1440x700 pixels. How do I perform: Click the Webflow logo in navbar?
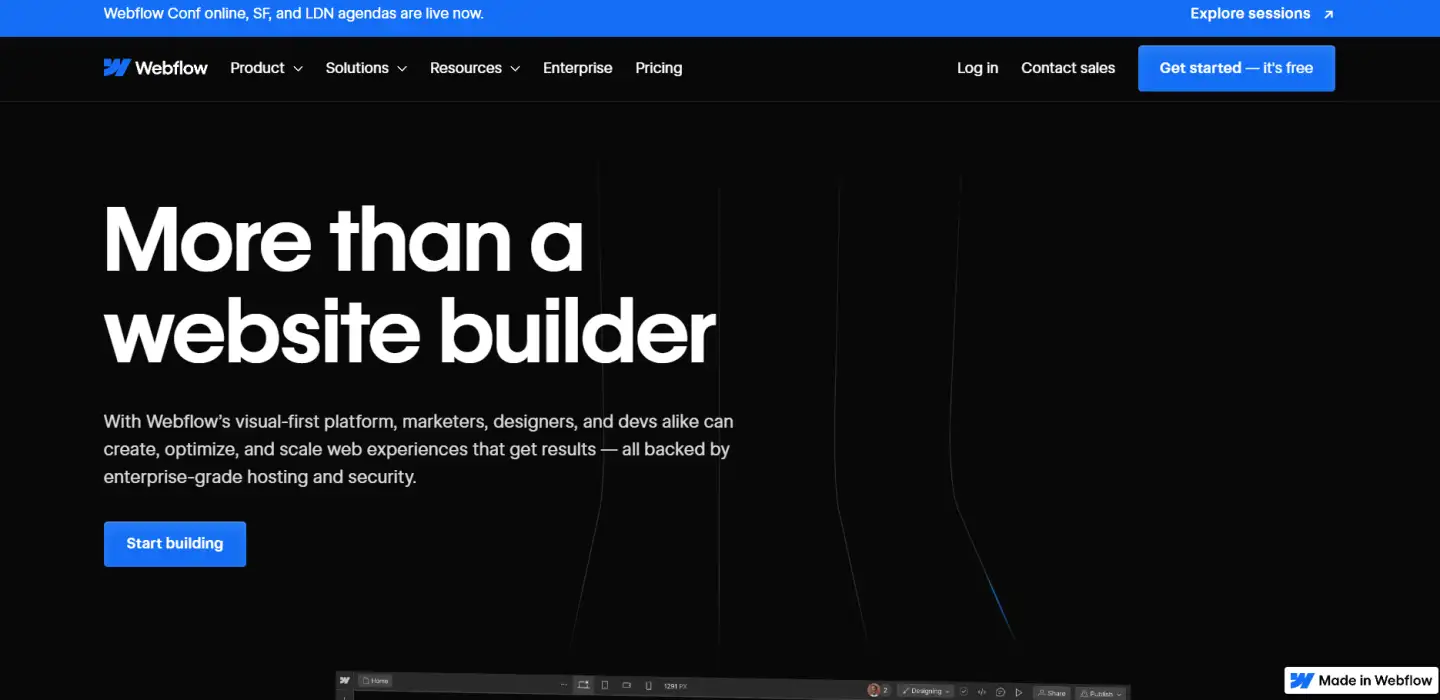pyautogui.click(x=155, y=68)
